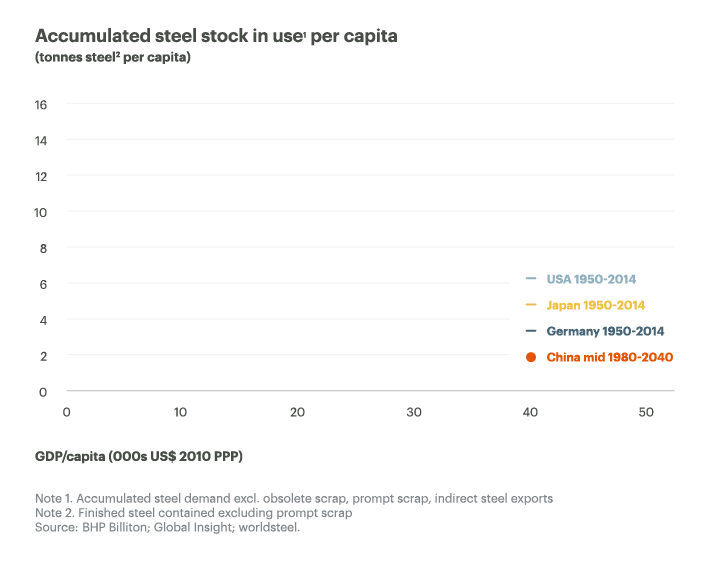The width and height of the screenshot is (710, 565).
Task: Click the x-axis value 20
Action: pos(297,412)
